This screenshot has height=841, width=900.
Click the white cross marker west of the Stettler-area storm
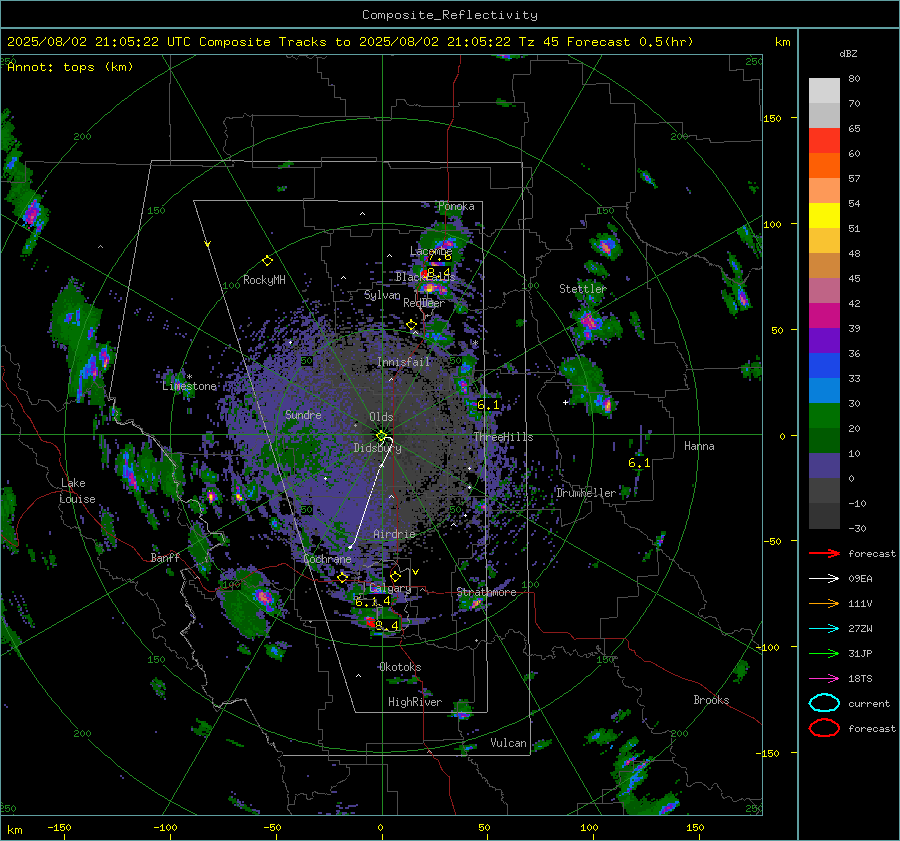pos(565,402)
